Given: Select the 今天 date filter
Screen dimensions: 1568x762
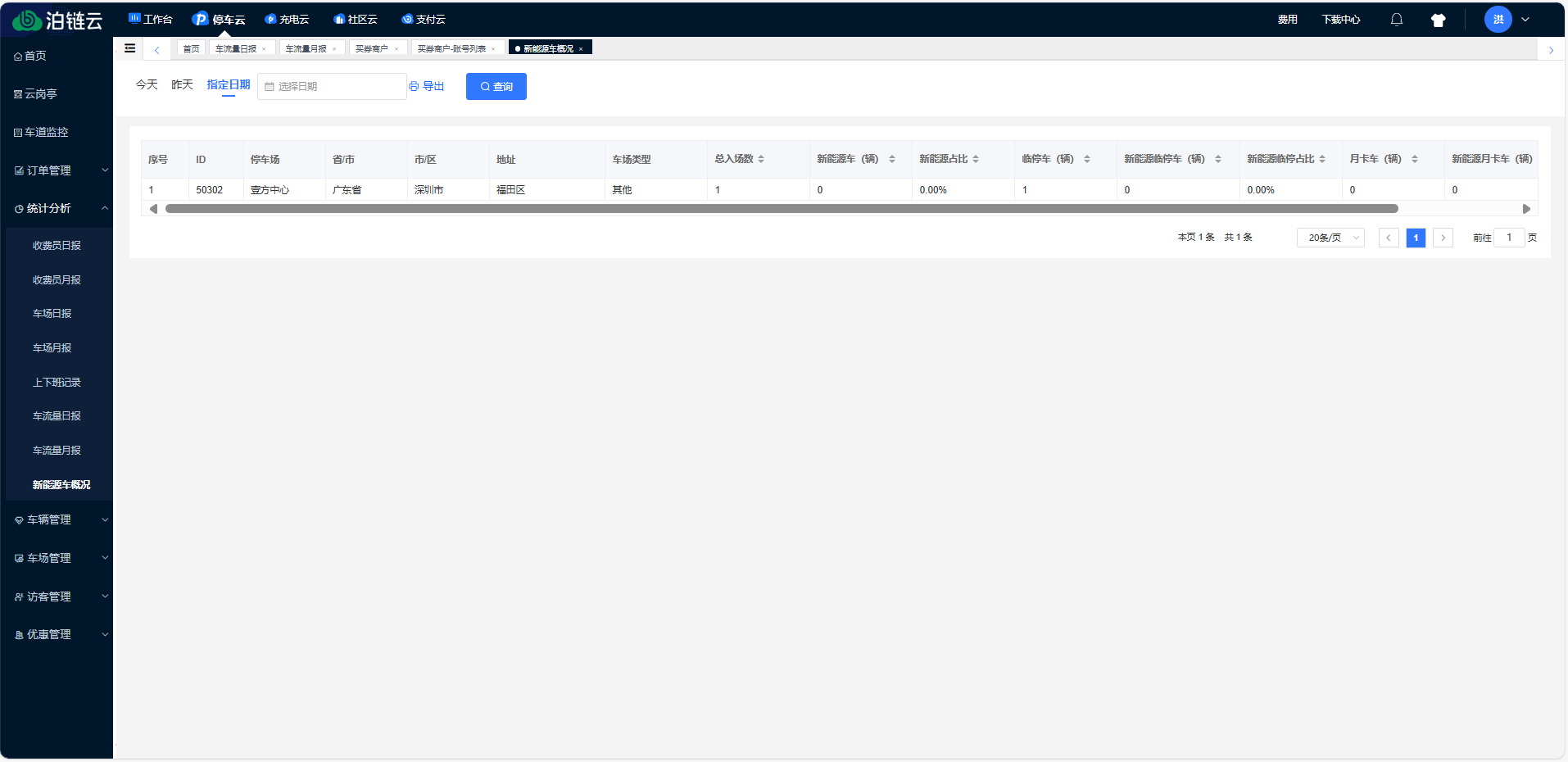Looking at the screenshot, I should (x=147, y=84).
